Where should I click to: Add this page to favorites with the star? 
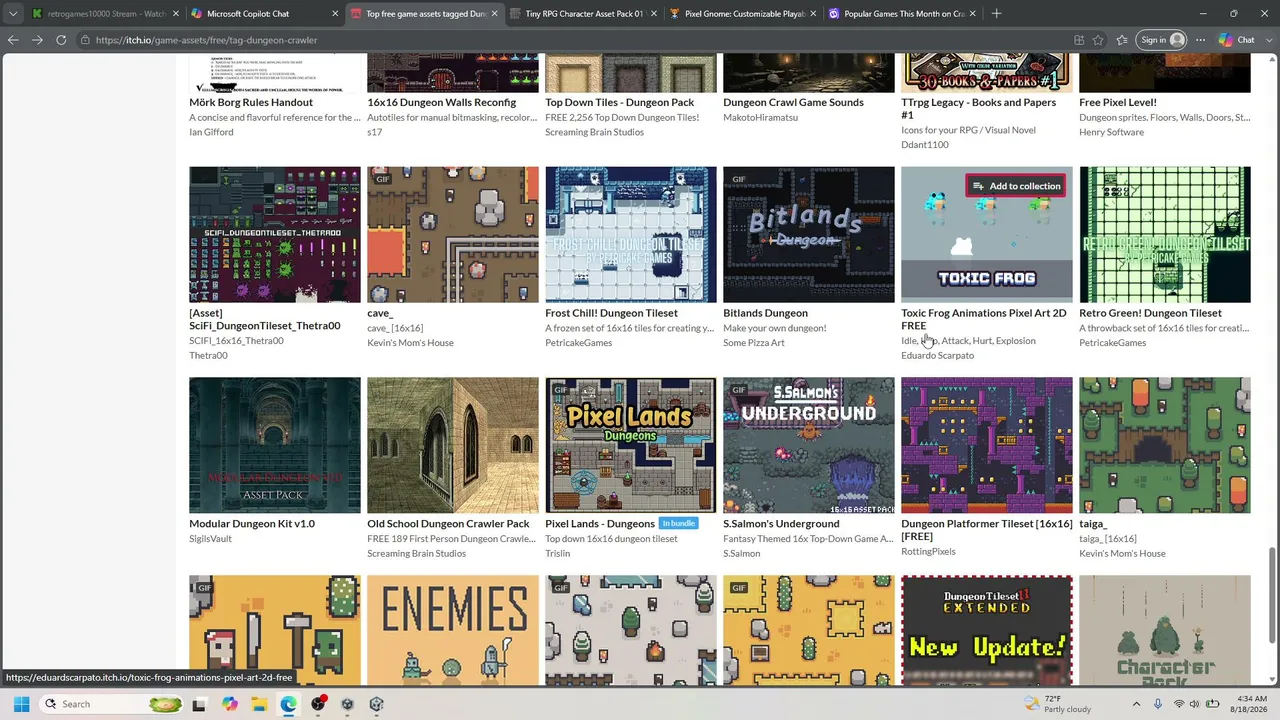point(1098,40)
